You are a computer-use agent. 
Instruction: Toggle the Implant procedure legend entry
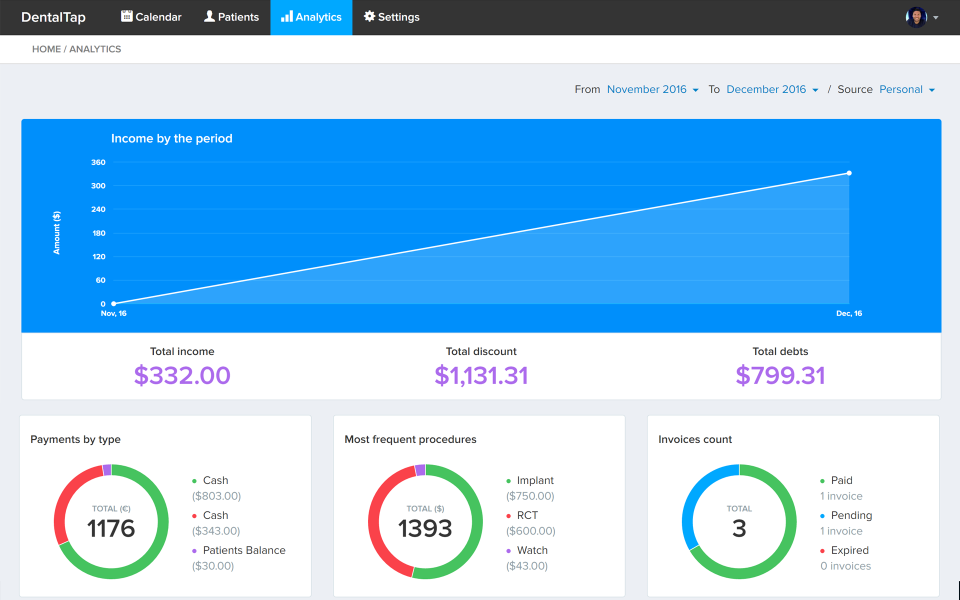[530, 481]
